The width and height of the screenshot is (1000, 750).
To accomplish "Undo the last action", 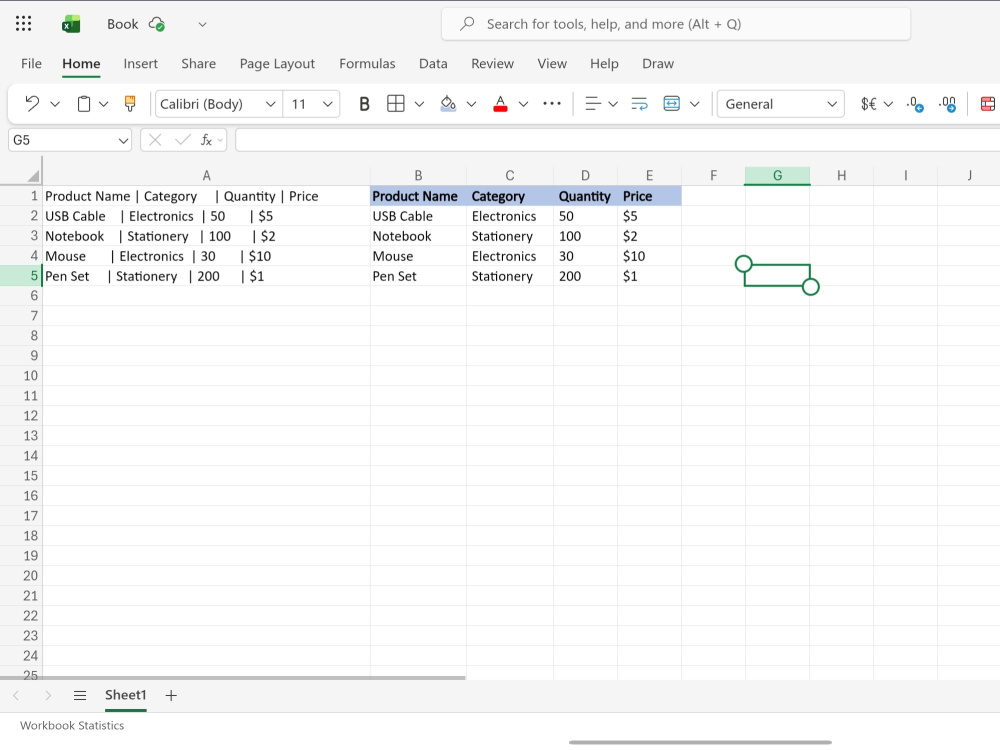I will 32,104.
